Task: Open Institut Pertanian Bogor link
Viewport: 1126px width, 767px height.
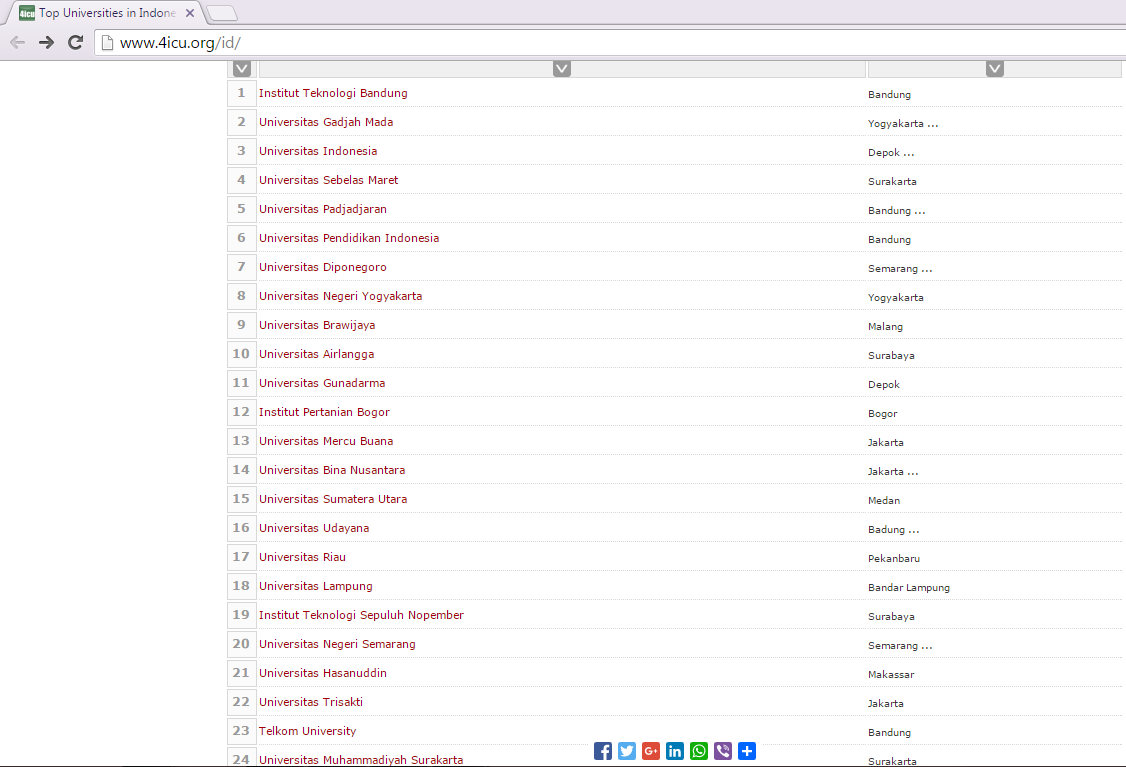Action: pyautogui.click(x=325, y=412)
